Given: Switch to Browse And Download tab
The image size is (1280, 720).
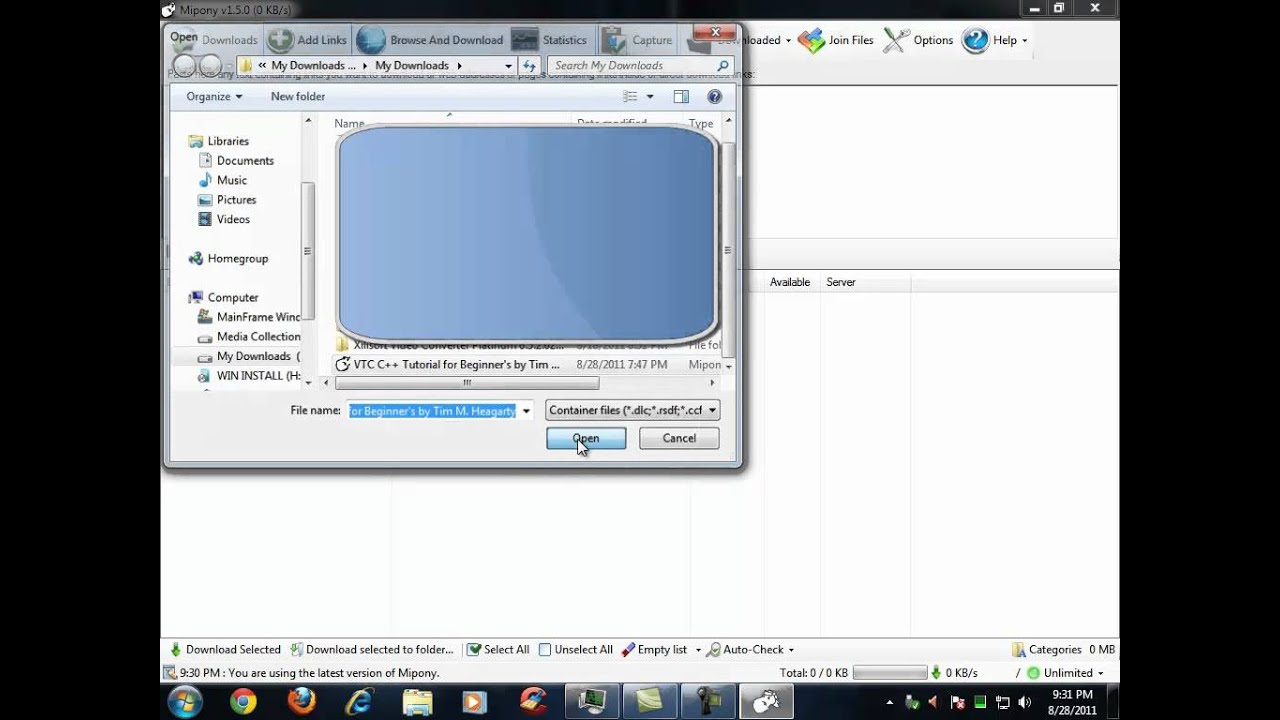Looking at the screenshot, I should pyautogui.click(x=431, y=40).
